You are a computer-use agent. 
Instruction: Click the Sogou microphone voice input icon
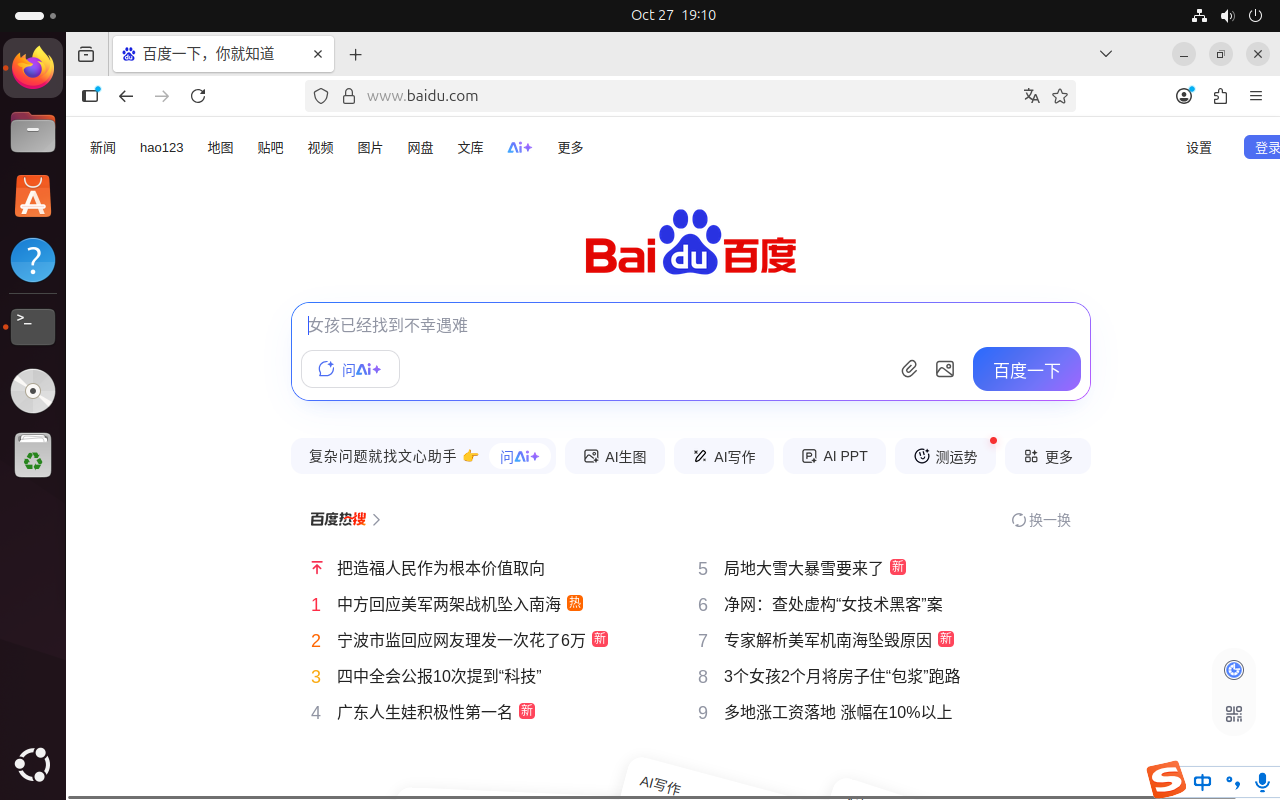[1262, 782]
